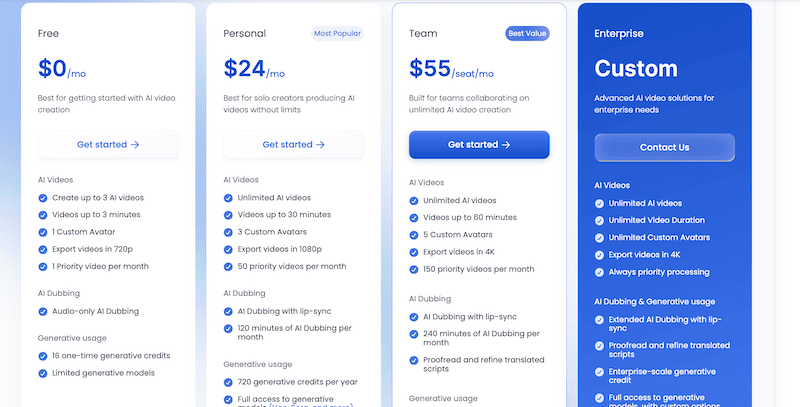The height and width of the screenshot is (407, 800).
Task: Click Get started in the Team plan
Action: (479, 145)
